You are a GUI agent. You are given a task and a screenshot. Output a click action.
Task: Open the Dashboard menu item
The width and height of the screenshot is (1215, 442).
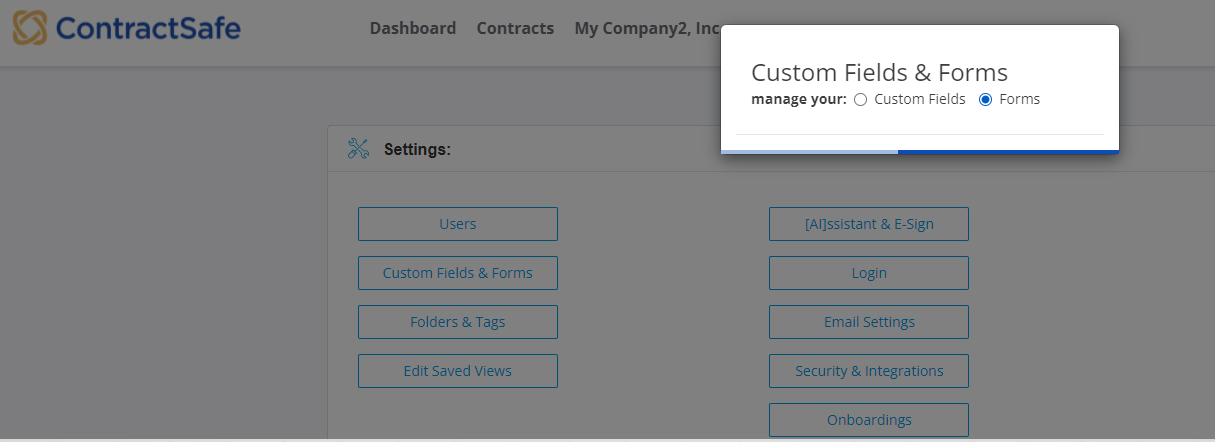coord(413,28)
